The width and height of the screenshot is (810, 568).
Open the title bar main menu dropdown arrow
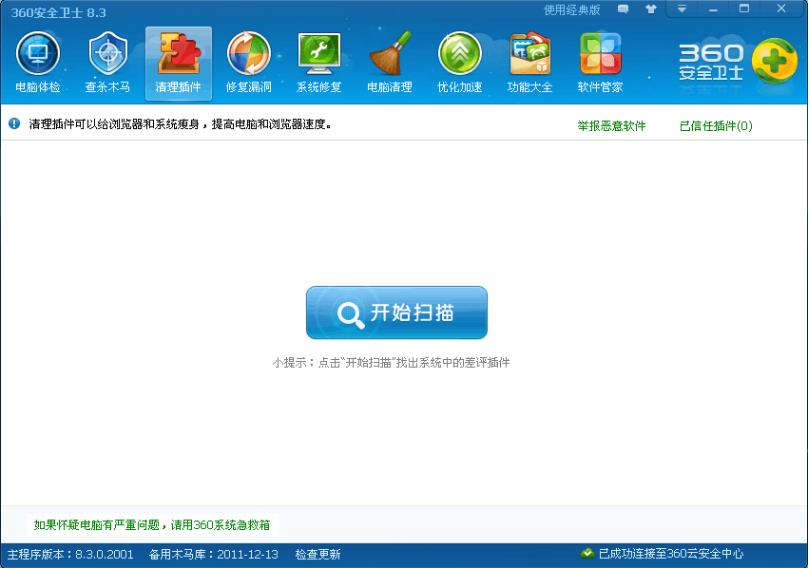click(x=682, y=9)
